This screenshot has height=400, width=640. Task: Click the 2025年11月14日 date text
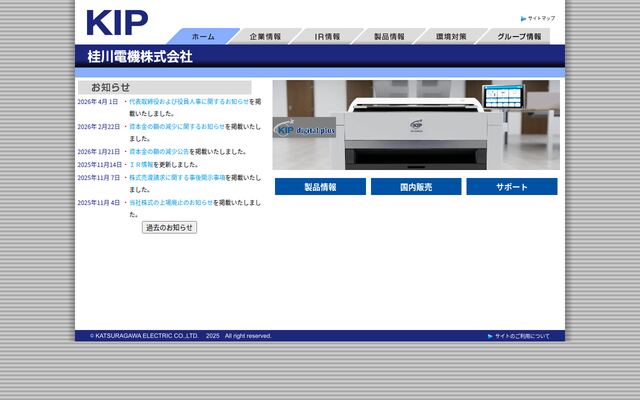[100, 165]
